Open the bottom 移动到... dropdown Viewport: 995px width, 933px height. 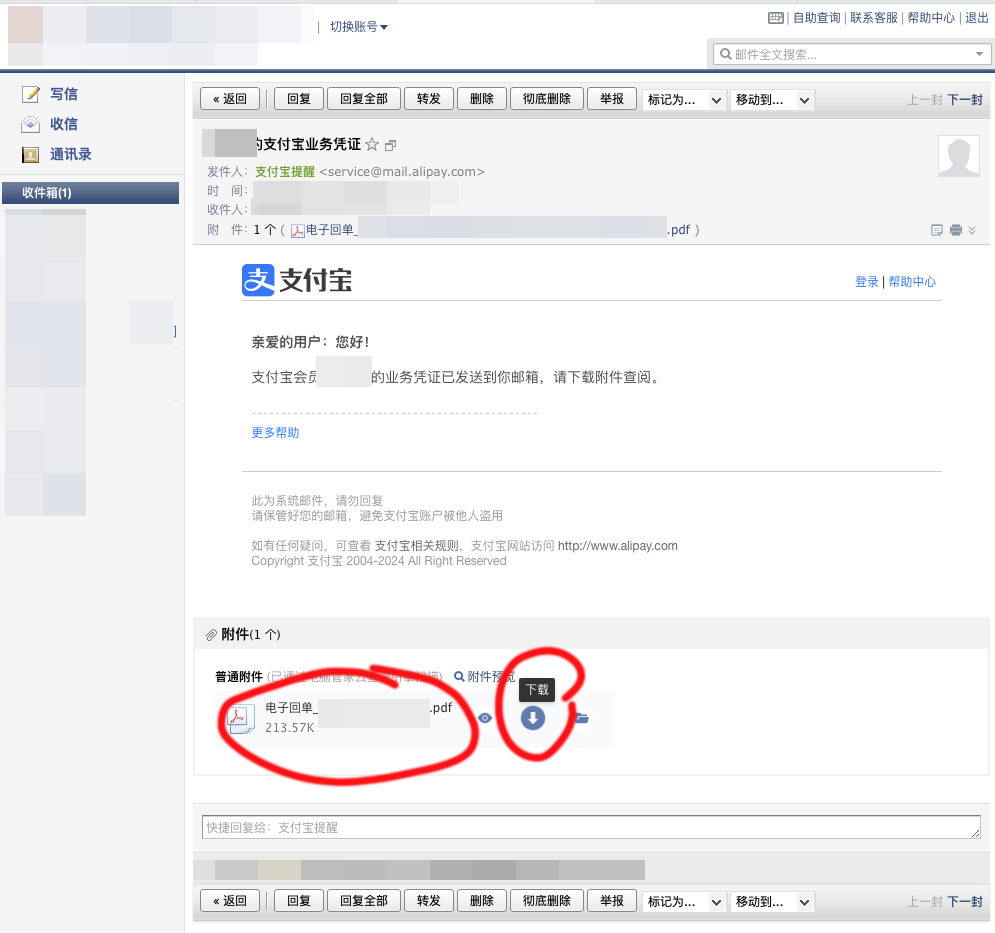click(772, 902)
